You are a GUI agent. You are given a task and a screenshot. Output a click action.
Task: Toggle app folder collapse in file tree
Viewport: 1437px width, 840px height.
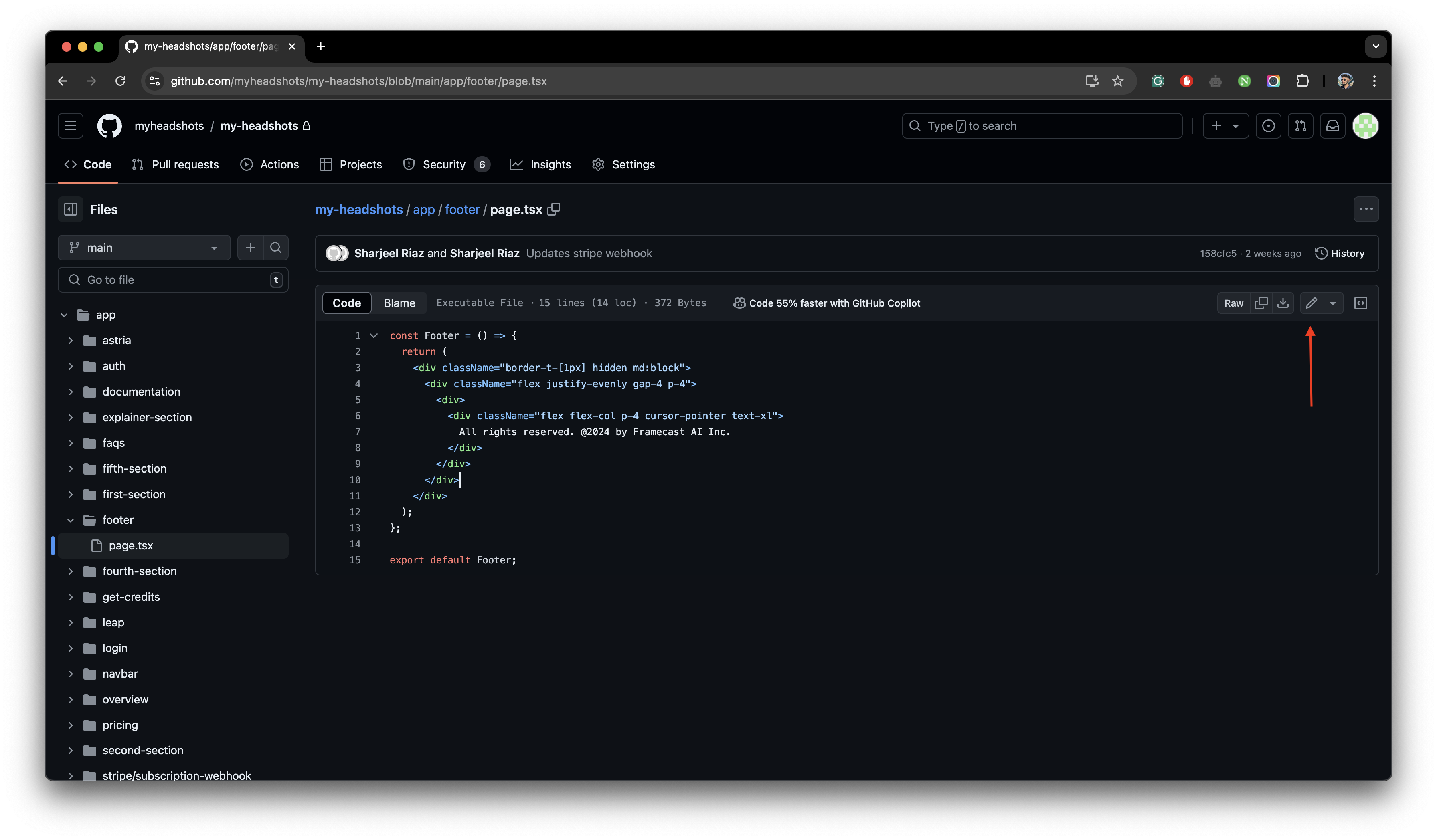[62, 314]
